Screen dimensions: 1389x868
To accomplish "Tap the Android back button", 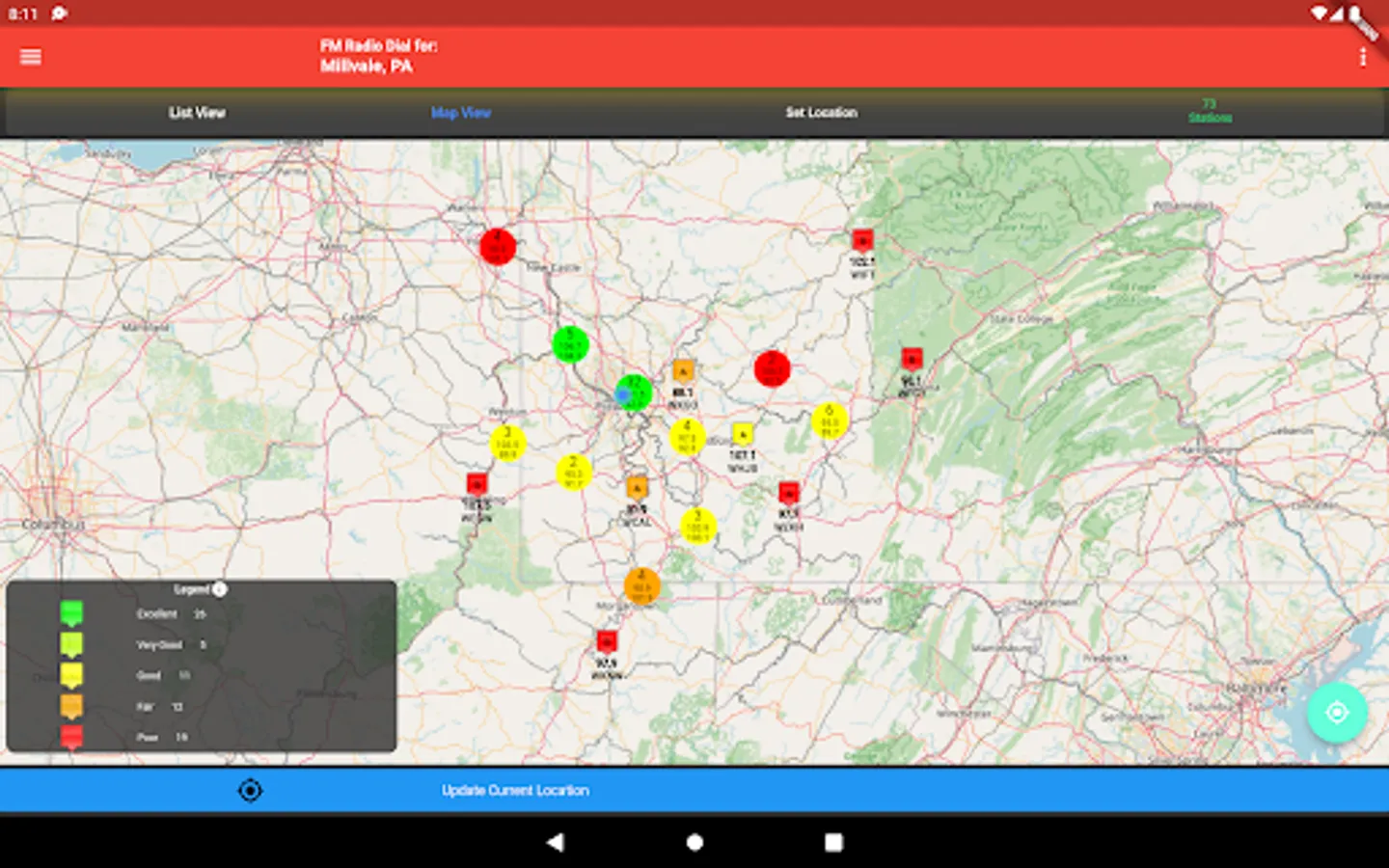I will [x=555, y=842].
